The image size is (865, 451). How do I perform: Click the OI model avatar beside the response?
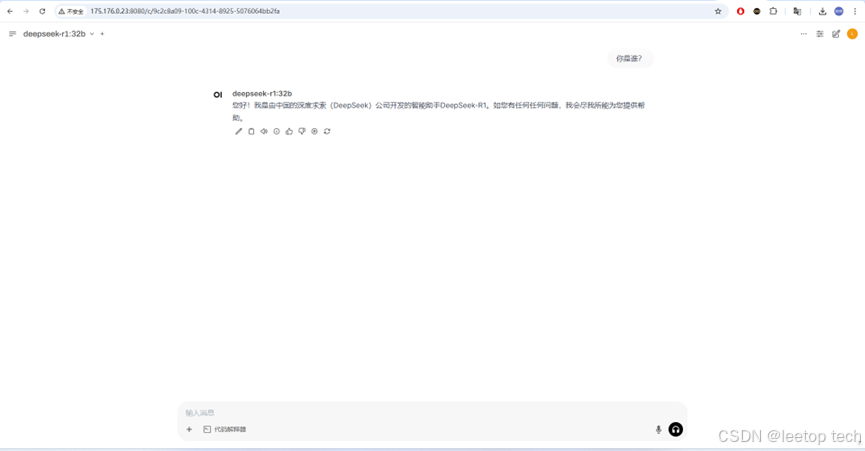[218, 95]
